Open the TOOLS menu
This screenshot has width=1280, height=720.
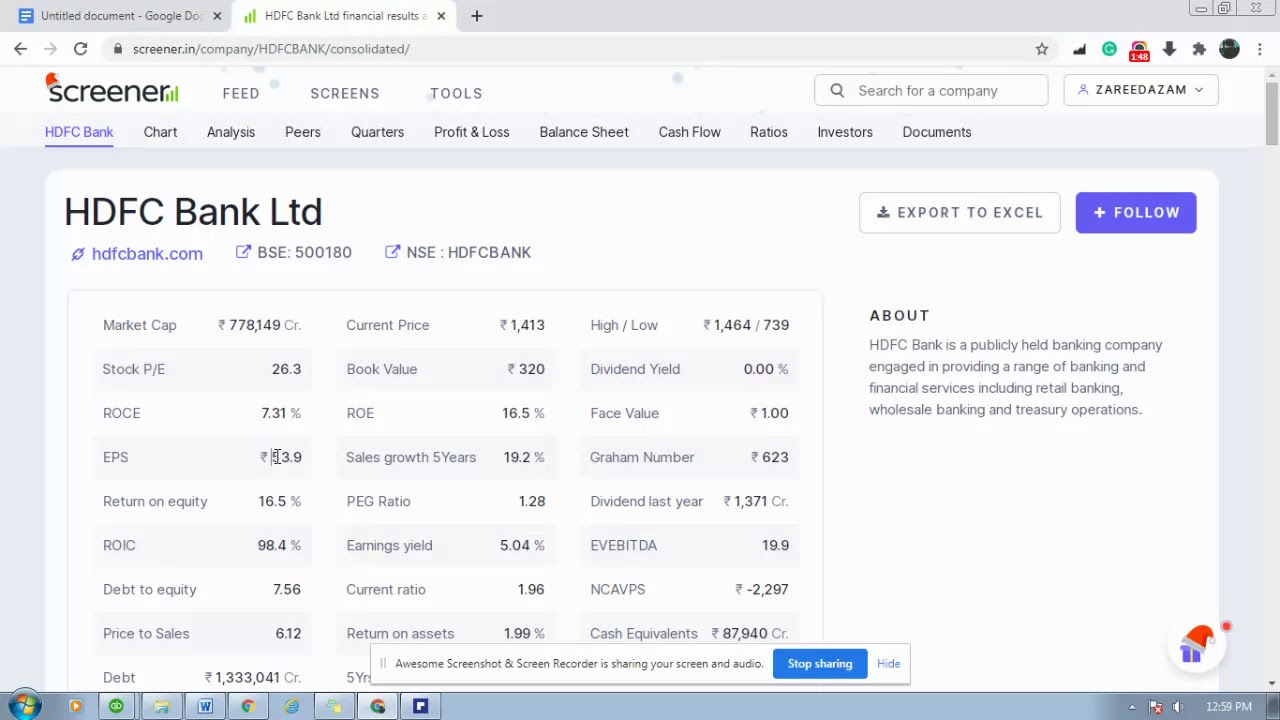point(456,93)
